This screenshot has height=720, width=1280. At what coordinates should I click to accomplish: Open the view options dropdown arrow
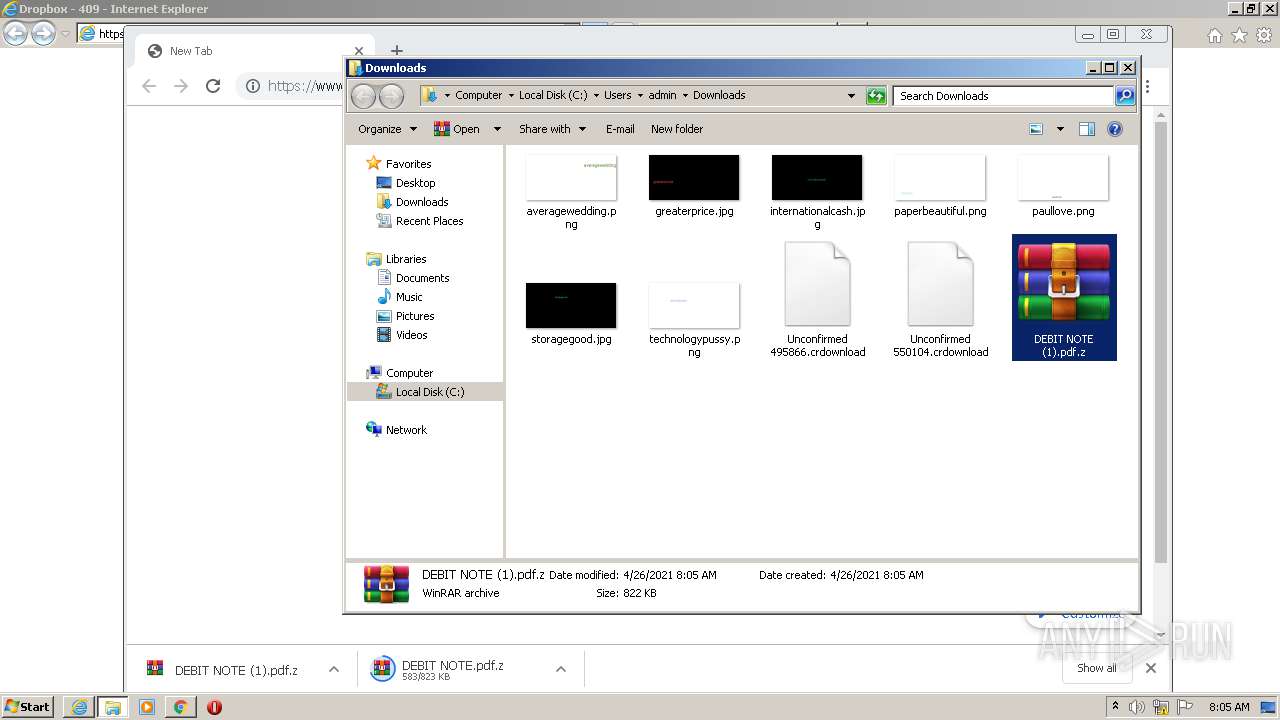click(x=1060, y=129)
